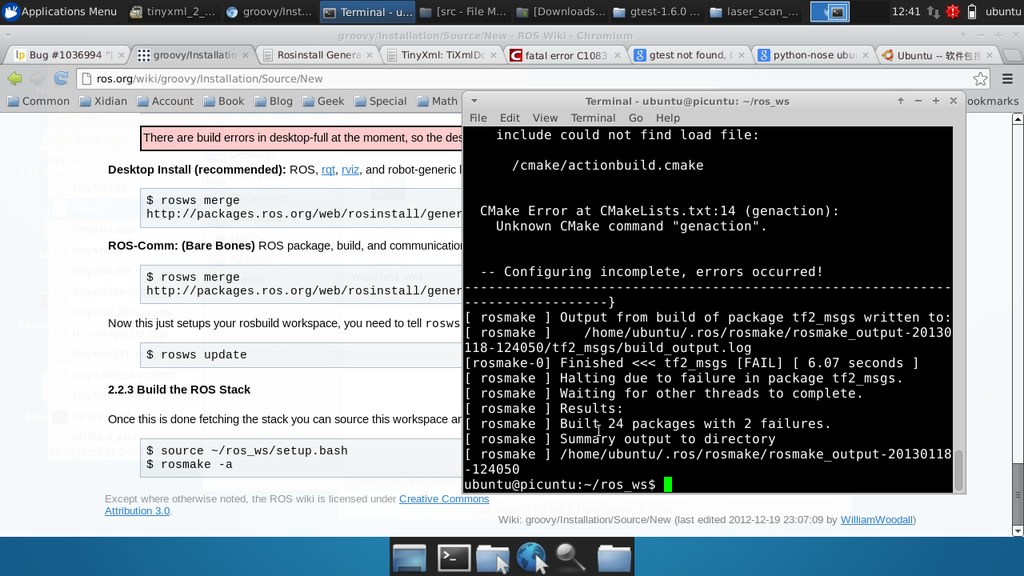
Task: Open the python-nose ubuntu browser tab
Action: (x=814, y=55)
